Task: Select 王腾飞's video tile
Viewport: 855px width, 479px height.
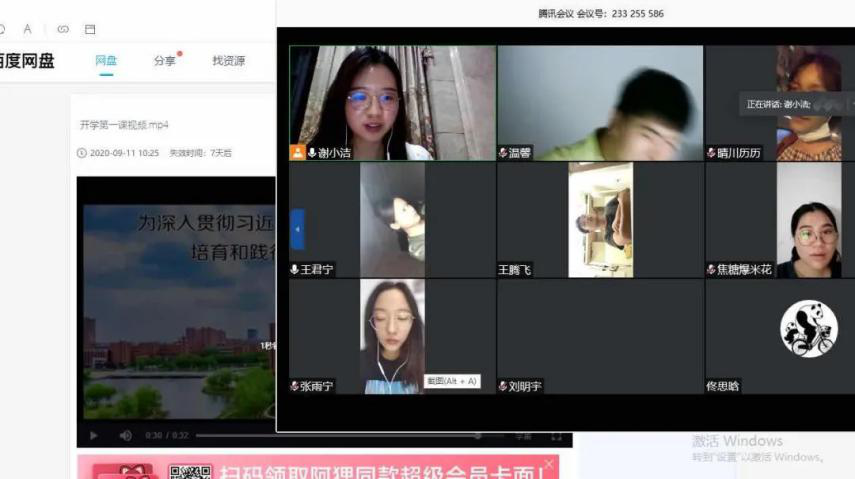Action: [x=600, y=220]
